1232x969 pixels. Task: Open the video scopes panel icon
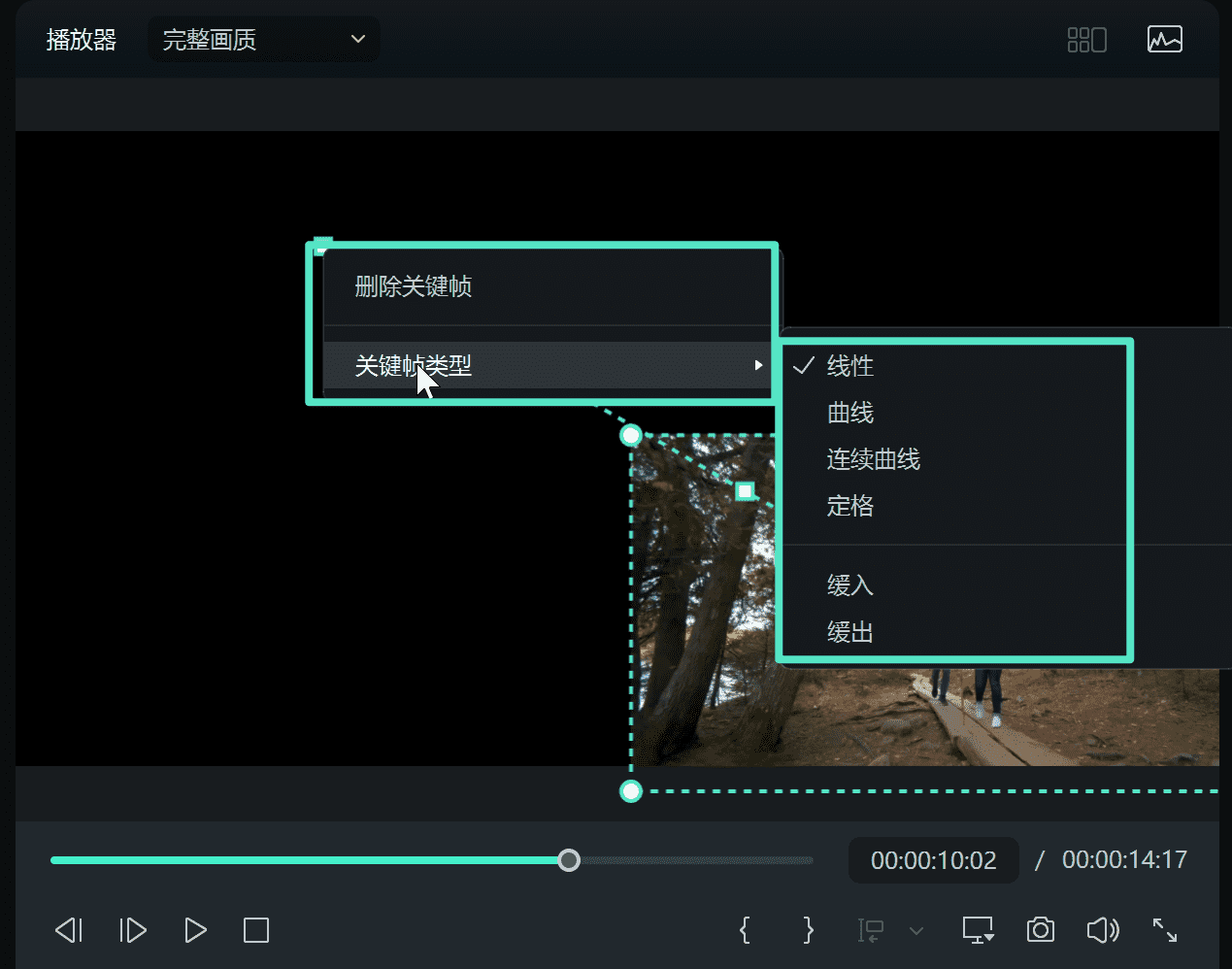[1164, 39]
